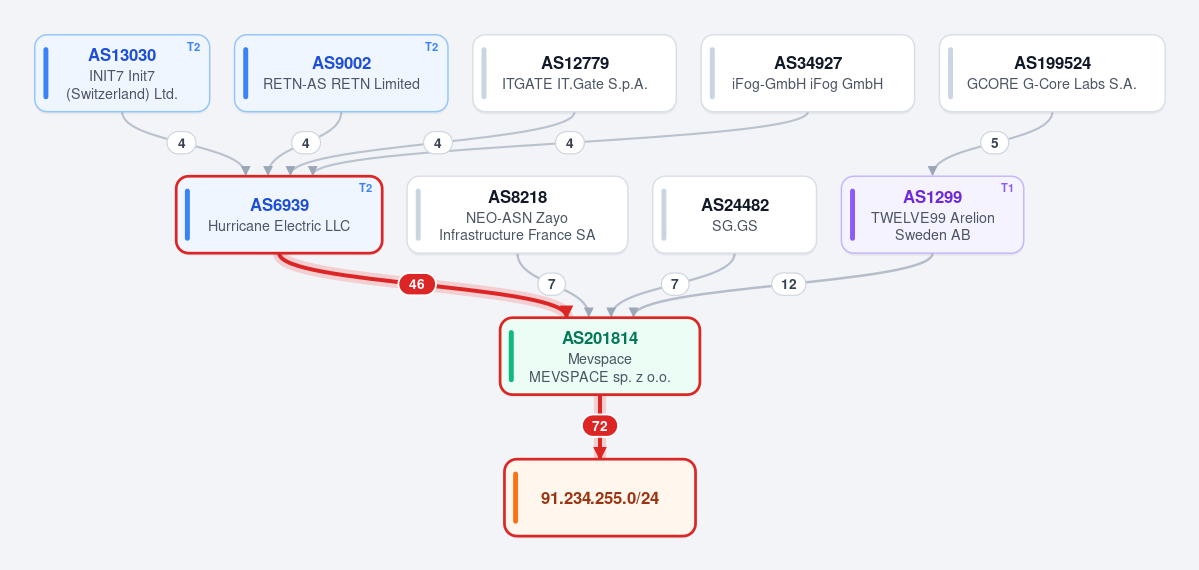Click the red 46 edge label
The width and height of the screenshot is (1199, 570).
pyautogui.click(x=417, y=285)
